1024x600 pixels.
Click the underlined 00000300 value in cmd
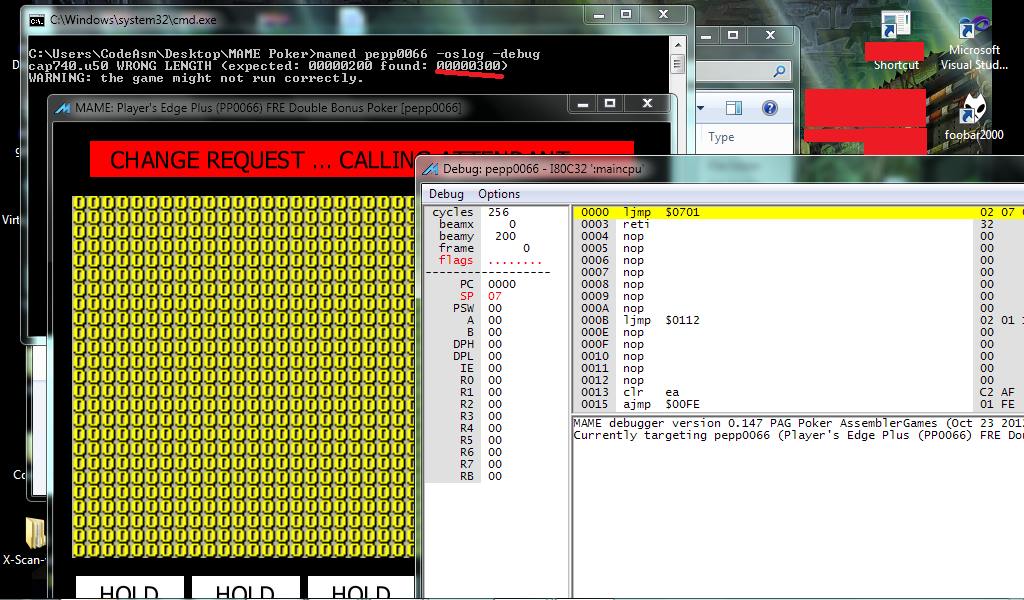(x=468, y=66)
